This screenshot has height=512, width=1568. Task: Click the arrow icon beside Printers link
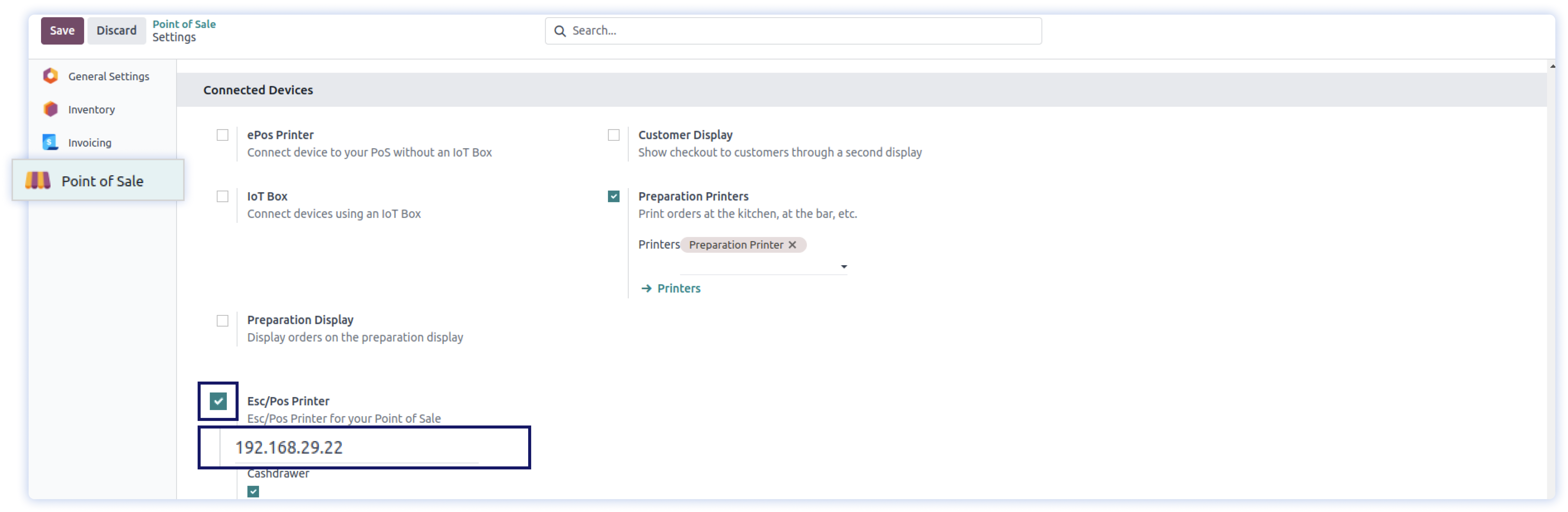tap(647, 289)
